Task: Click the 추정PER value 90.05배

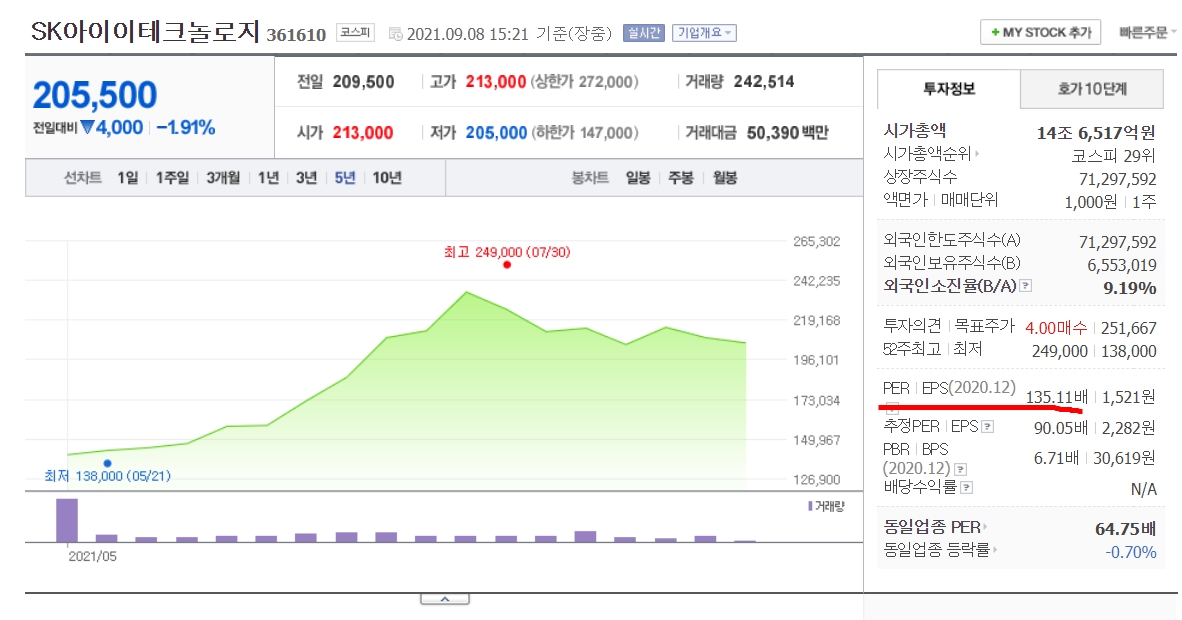Action: pyautogui.click(x=1061, y=428)
